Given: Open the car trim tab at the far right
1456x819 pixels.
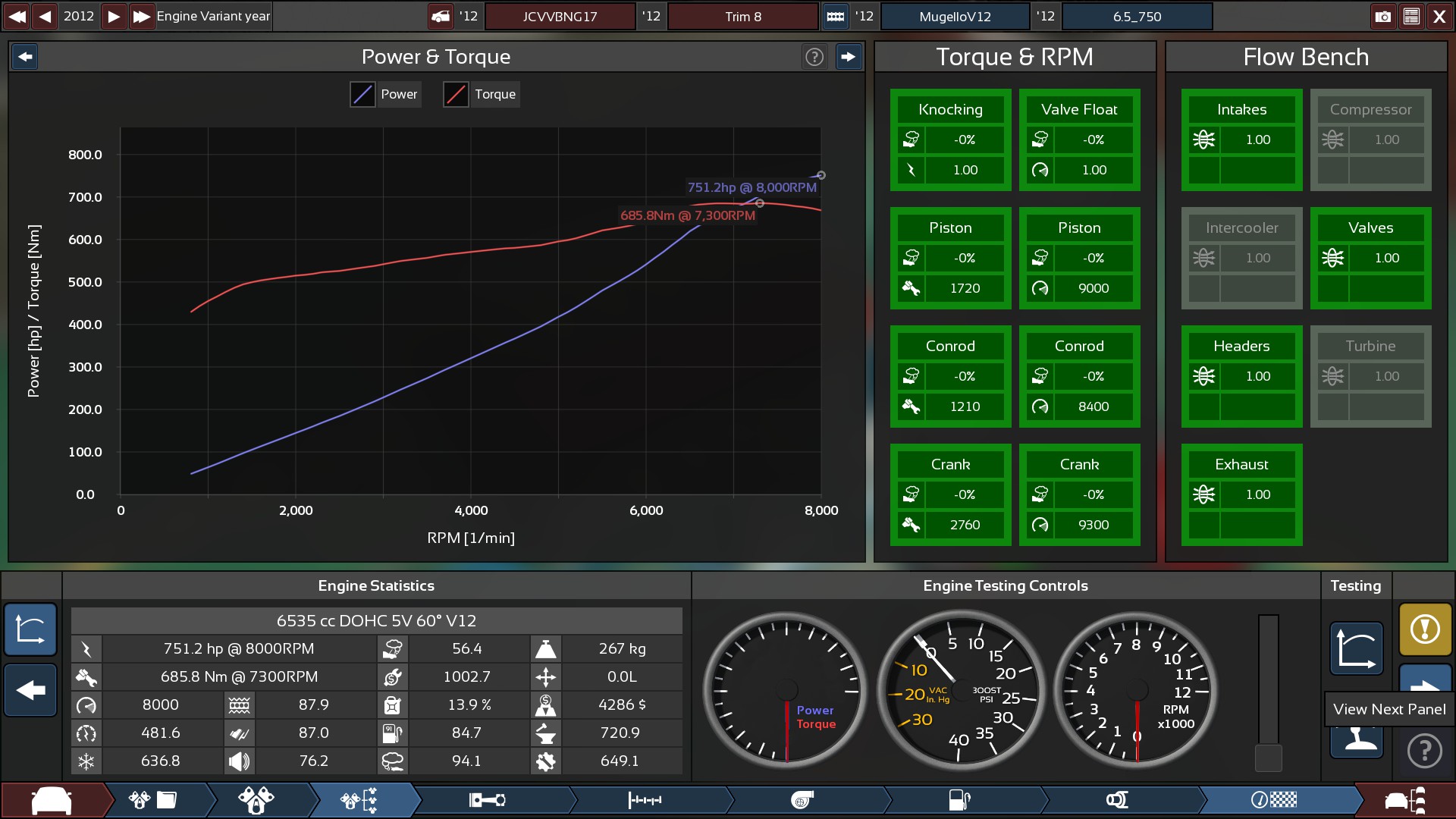Looking at the screenshot, I should 1405,800.
